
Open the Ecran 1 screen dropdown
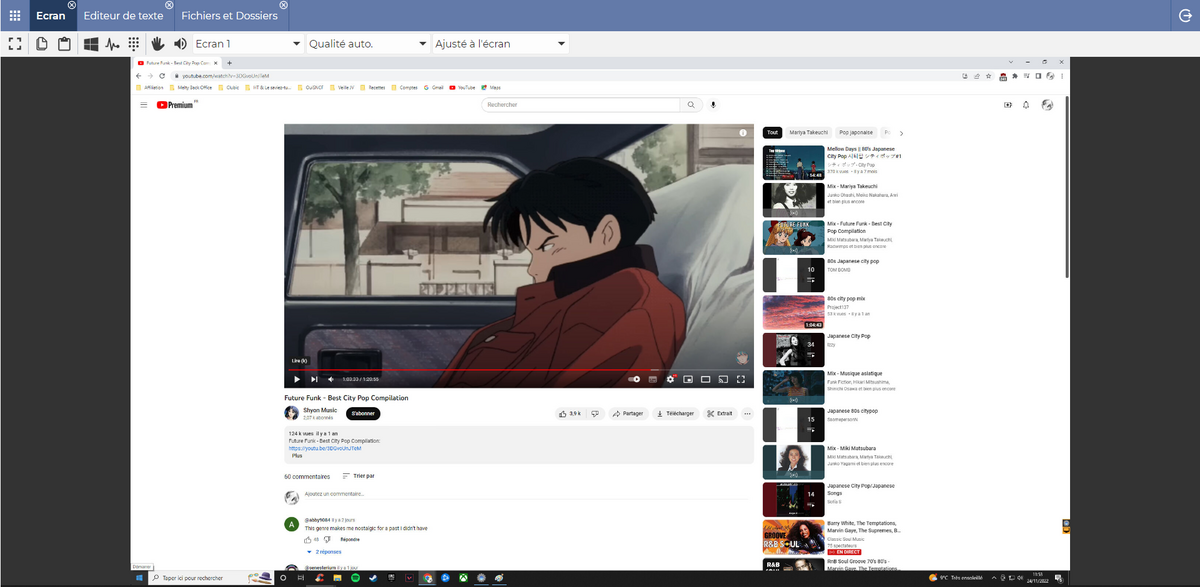[x=247, y=44]
